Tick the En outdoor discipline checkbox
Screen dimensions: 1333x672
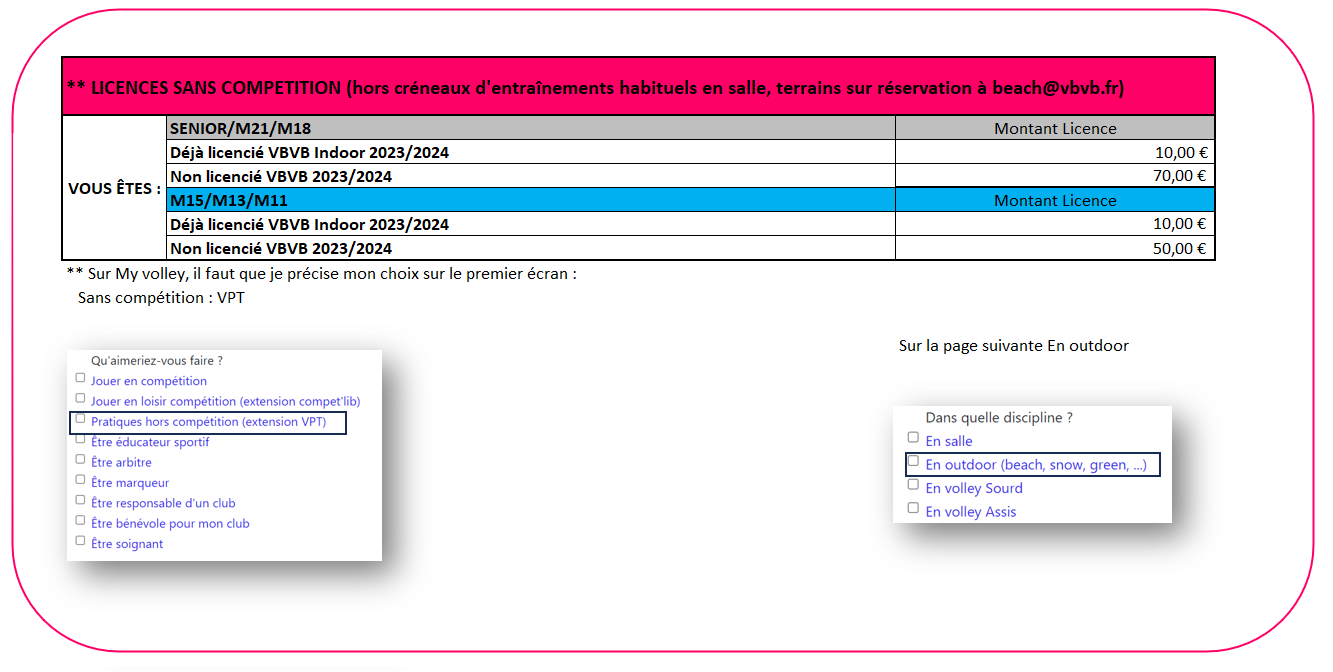pos(913,461)
